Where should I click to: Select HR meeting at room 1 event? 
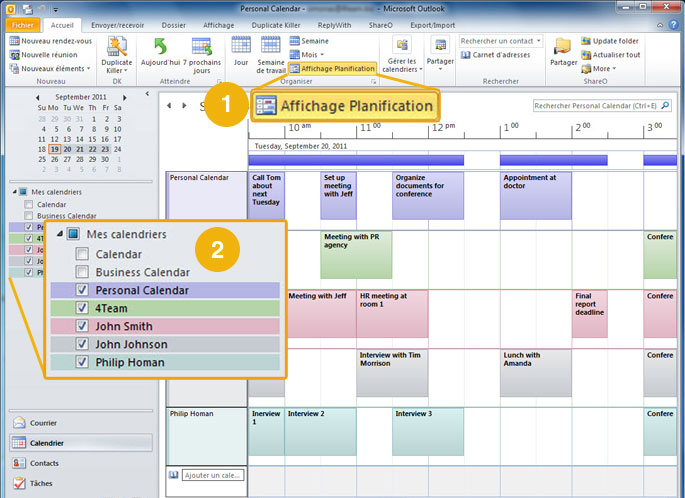click(392, 314)
